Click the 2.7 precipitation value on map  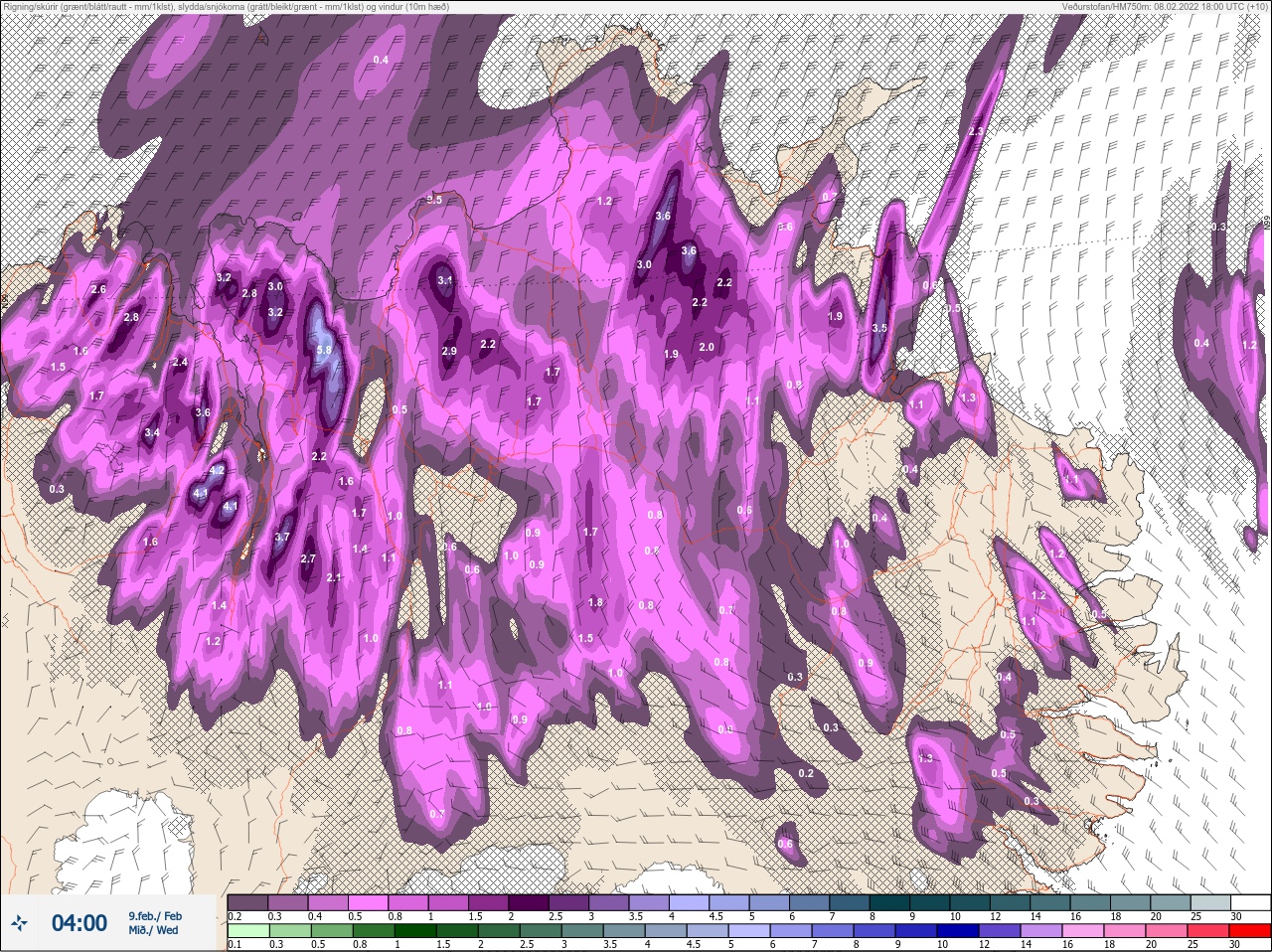(308, 559)
